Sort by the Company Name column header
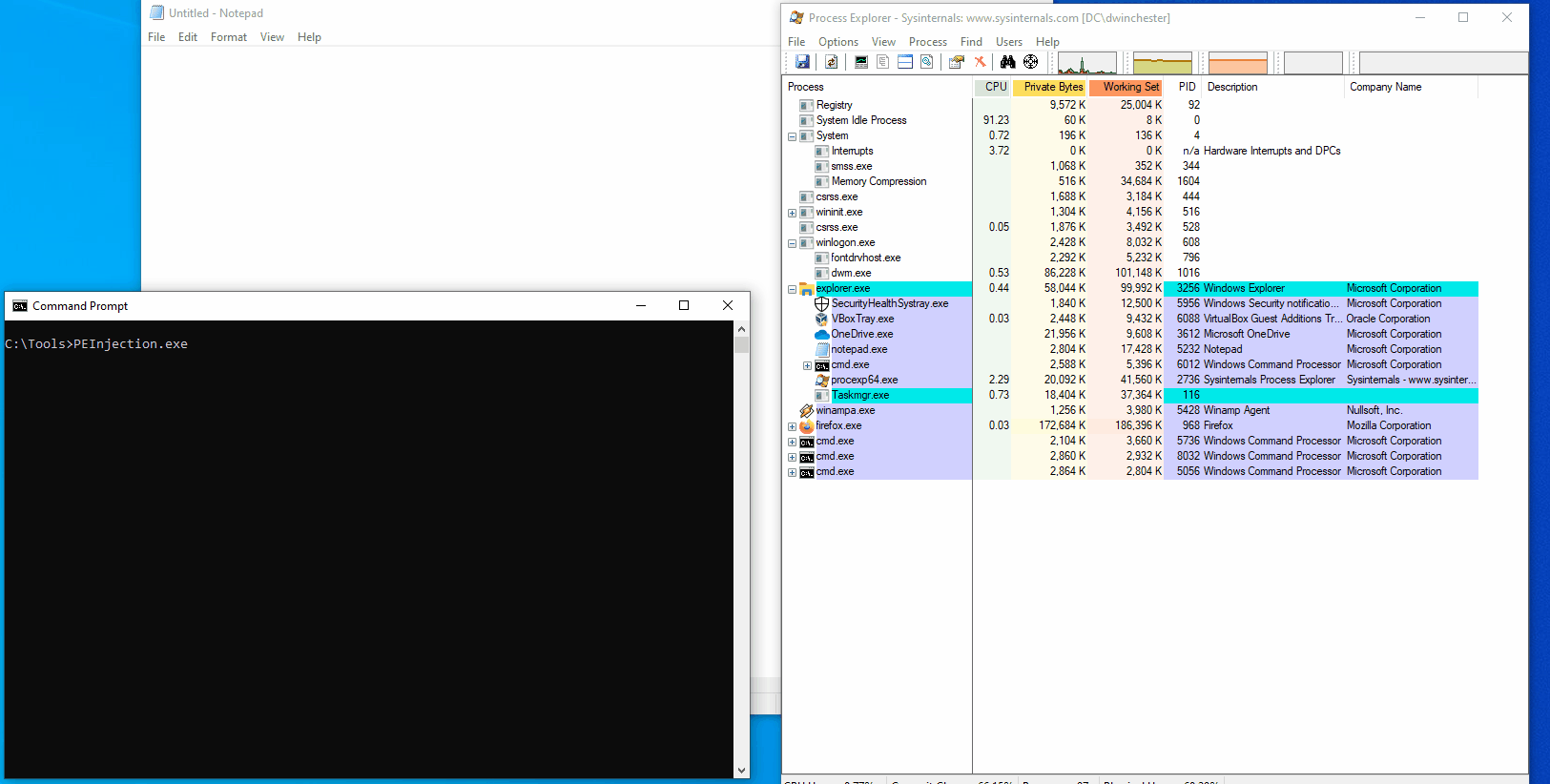Screen dimensions: 1550x784 pyautogui.click(x=1412, y=87)
